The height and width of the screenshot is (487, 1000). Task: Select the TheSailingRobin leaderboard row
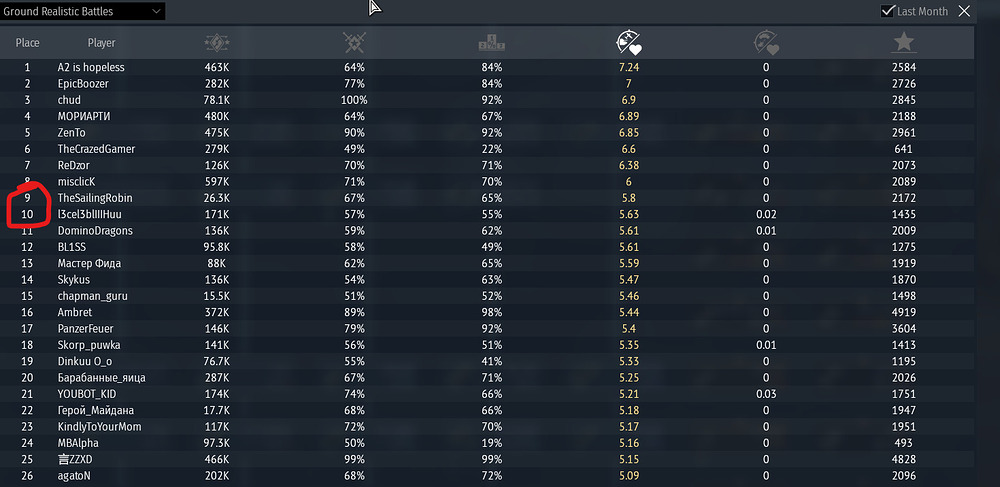coord(96,198)
